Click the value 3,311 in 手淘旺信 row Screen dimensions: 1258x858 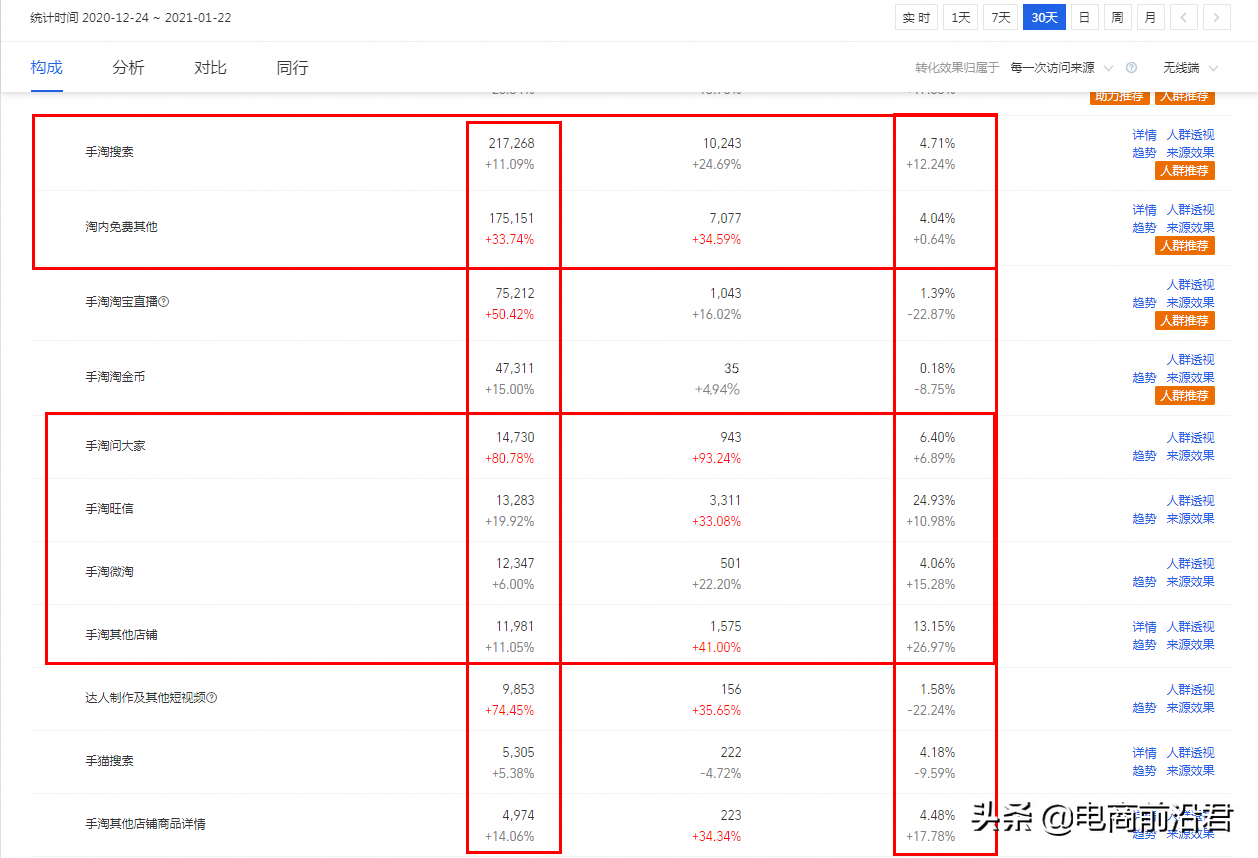pos(723,500)
